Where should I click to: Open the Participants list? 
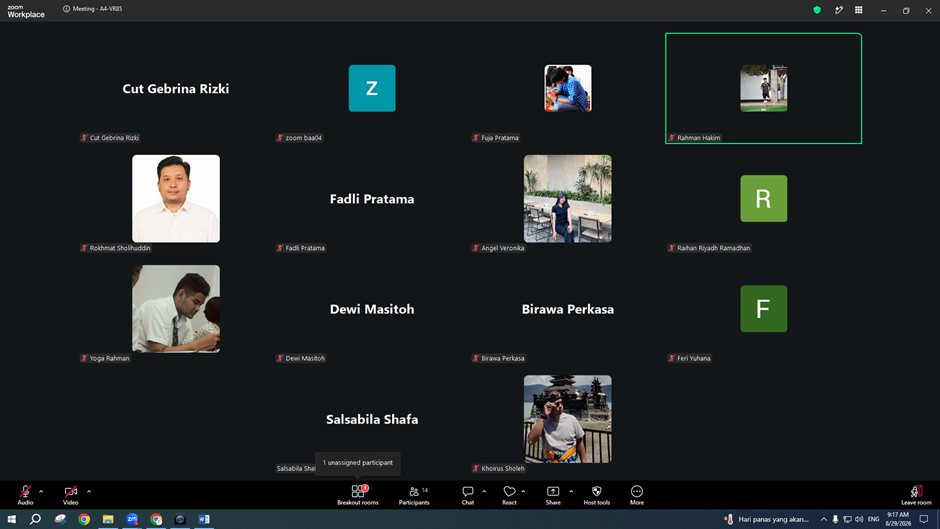[x=414, y=495]
